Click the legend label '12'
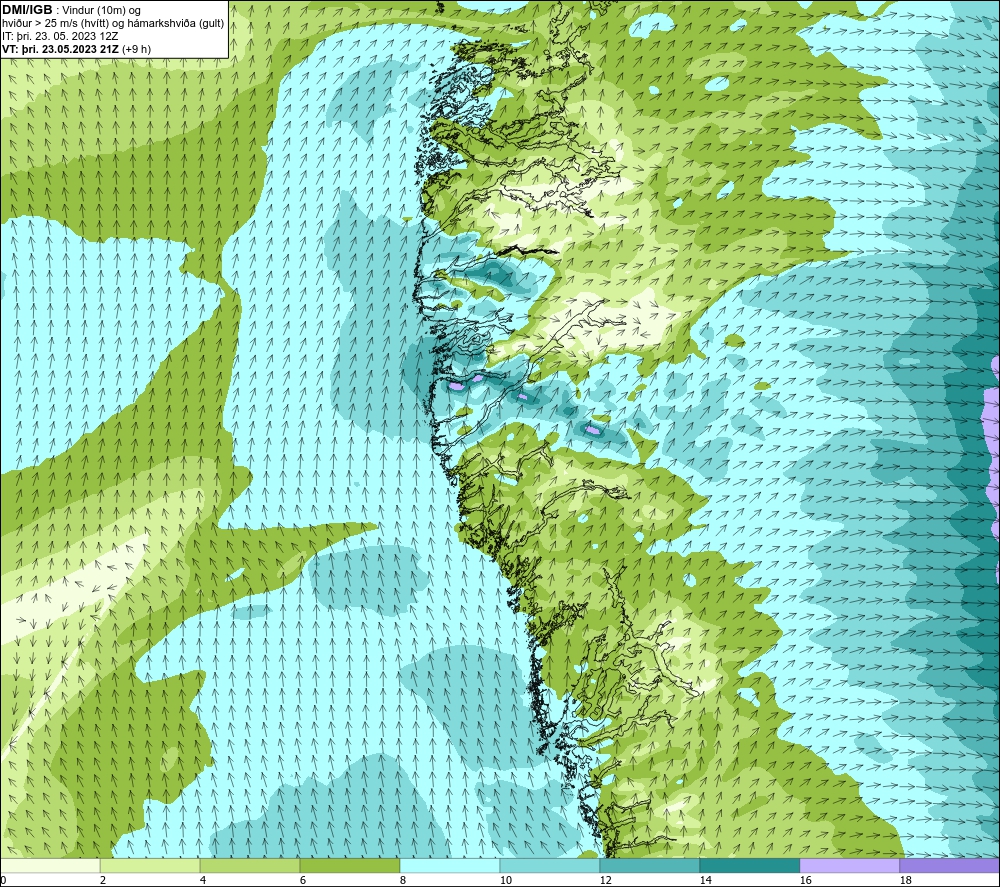This screenshot has height=887, width=1000. [605, 880]
